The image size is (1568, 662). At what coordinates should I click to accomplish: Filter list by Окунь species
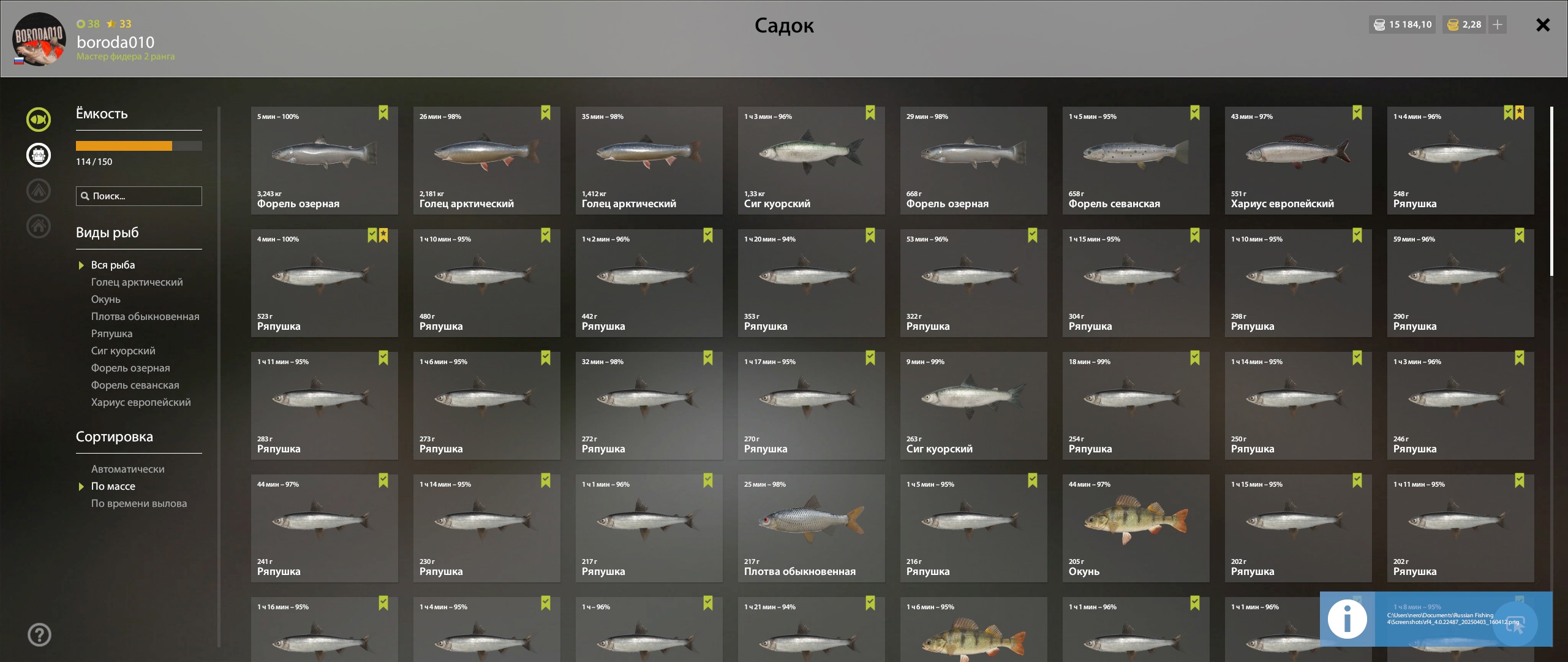click(106, 299)
